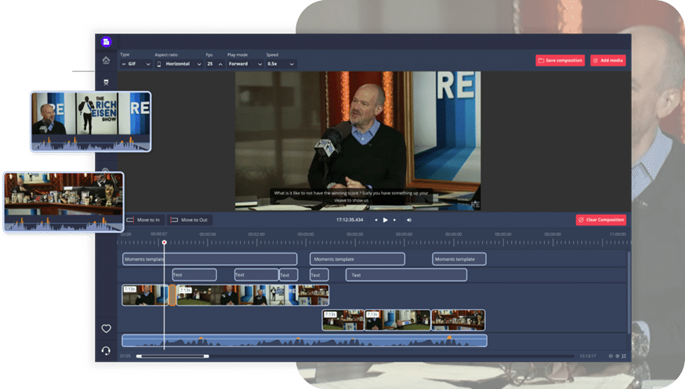The height and width of the screenshot is (389, 685).
Task: Click the vertical timeline scrollbar
Action: (629, 293)
